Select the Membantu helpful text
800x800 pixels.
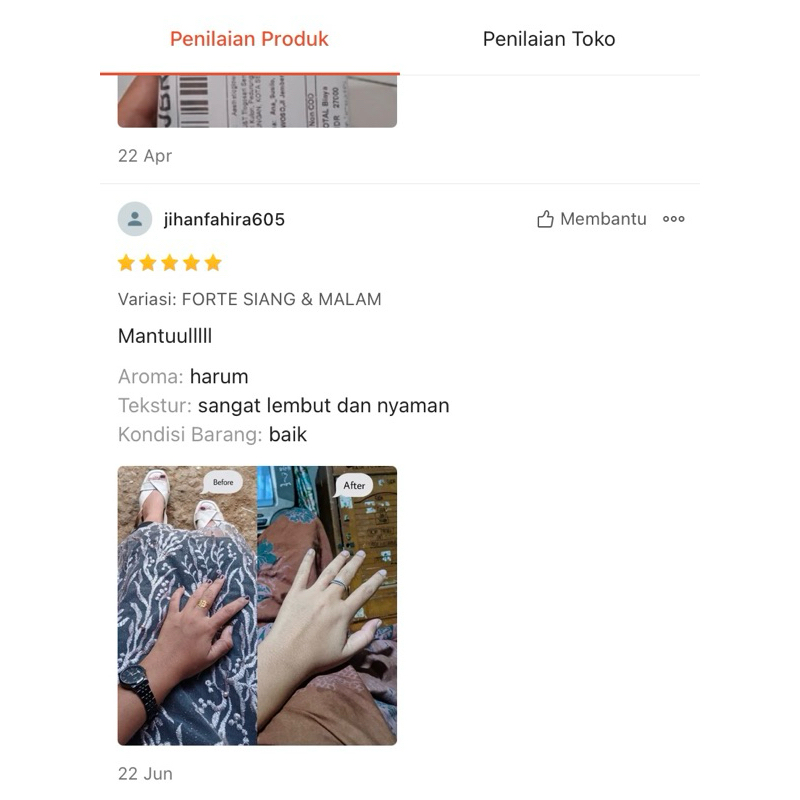(x=603, y=219)
